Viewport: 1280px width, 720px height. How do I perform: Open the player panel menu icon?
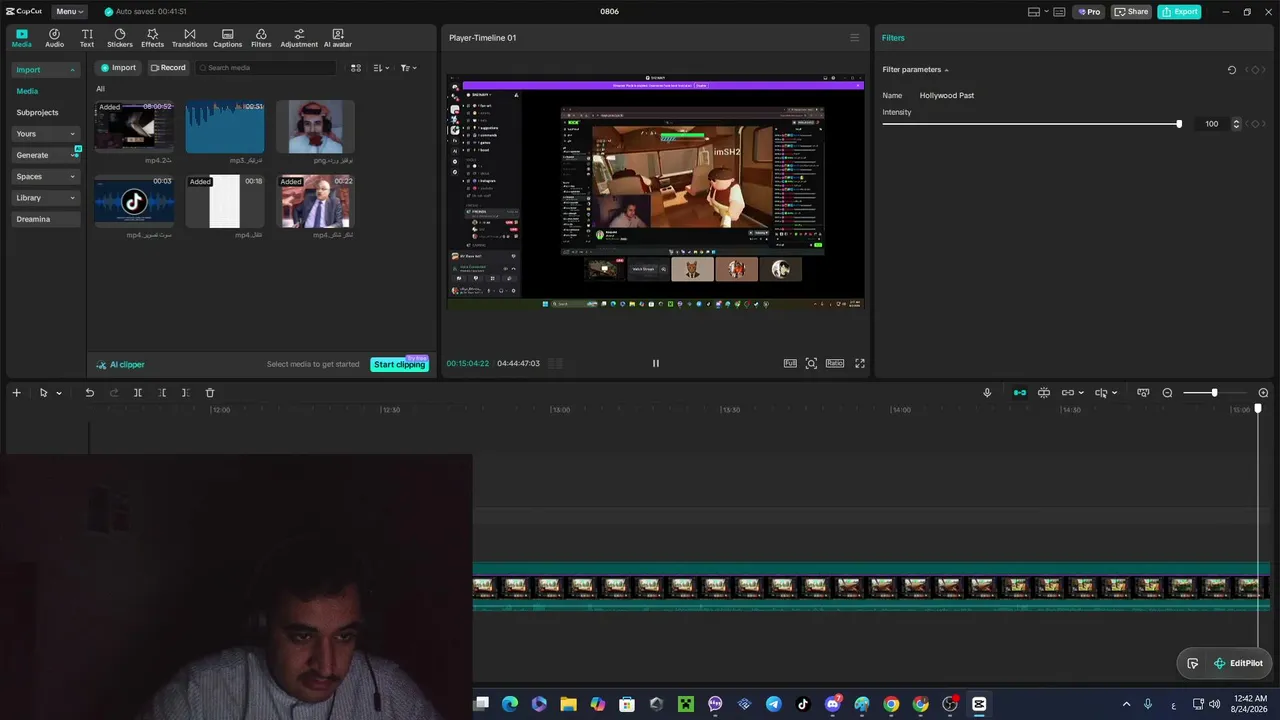pyautogui.click(x=854, y=38)
